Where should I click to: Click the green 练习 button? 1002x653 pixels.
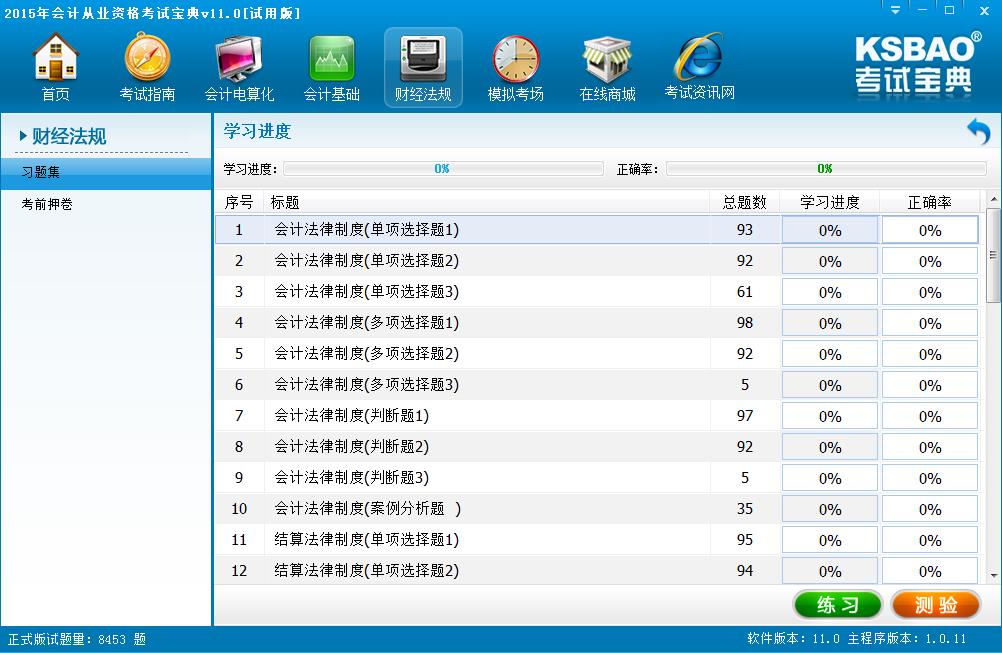(x=837, y=605)
